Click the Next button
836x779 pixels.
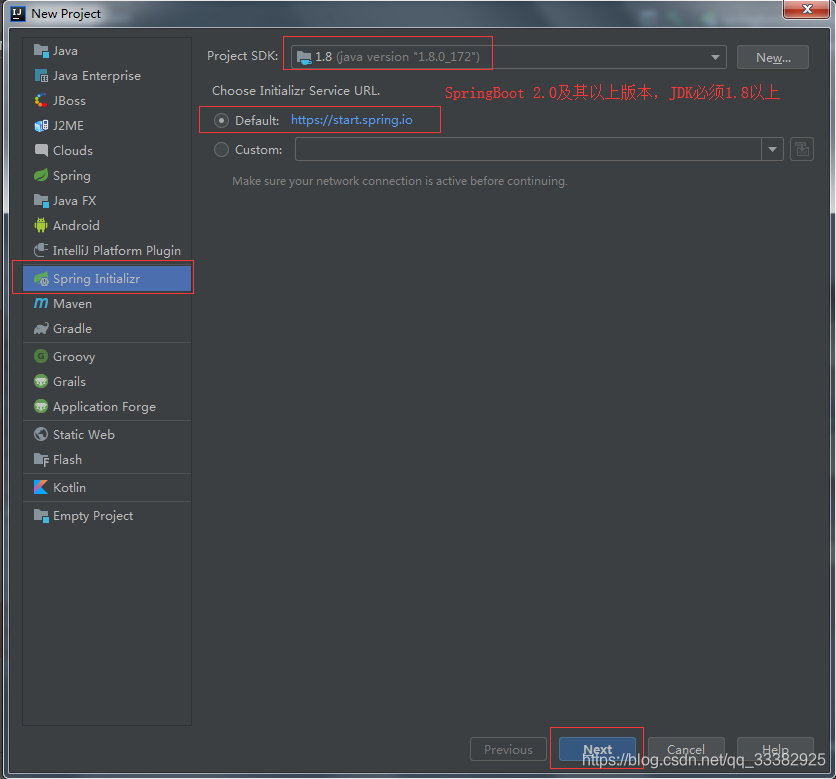597,749
